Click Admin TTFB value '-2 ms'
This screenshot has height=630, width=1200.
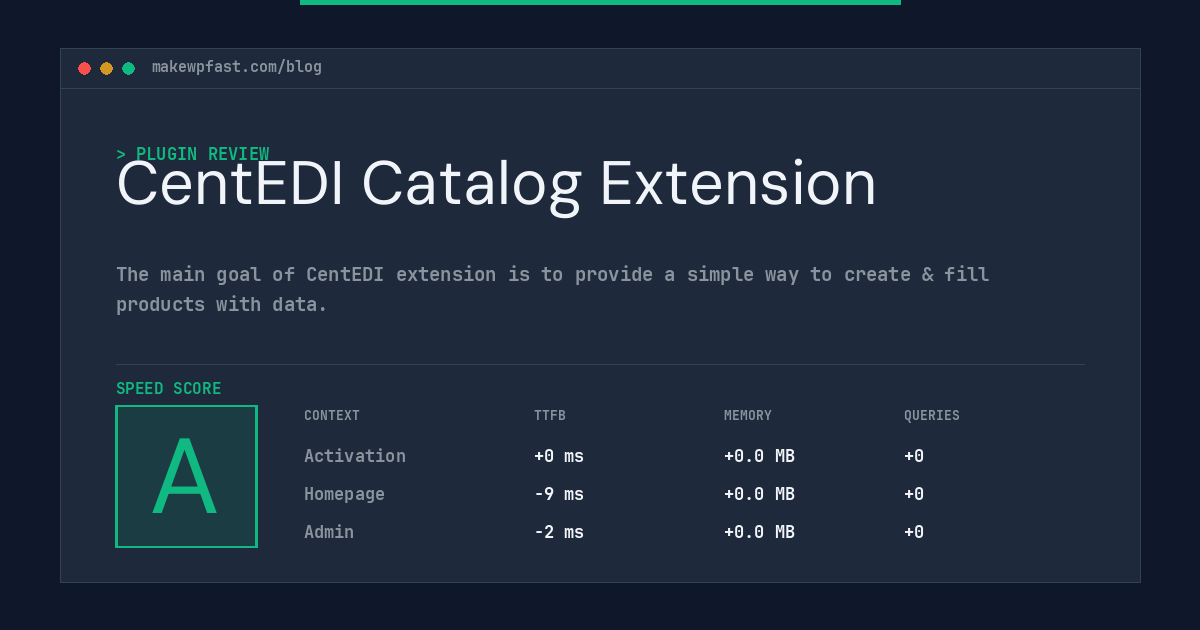point(559,532)
